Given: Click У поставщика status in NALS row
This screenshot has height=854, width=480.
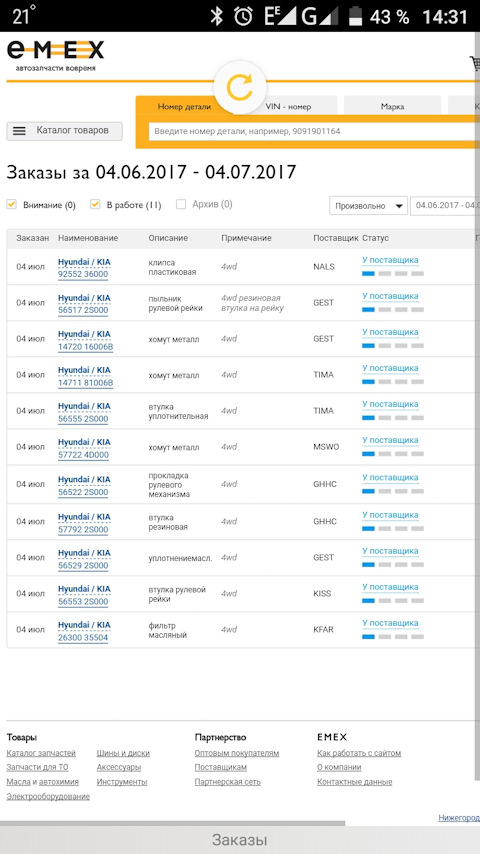Looking at the screenshot, I should (390, 260).
